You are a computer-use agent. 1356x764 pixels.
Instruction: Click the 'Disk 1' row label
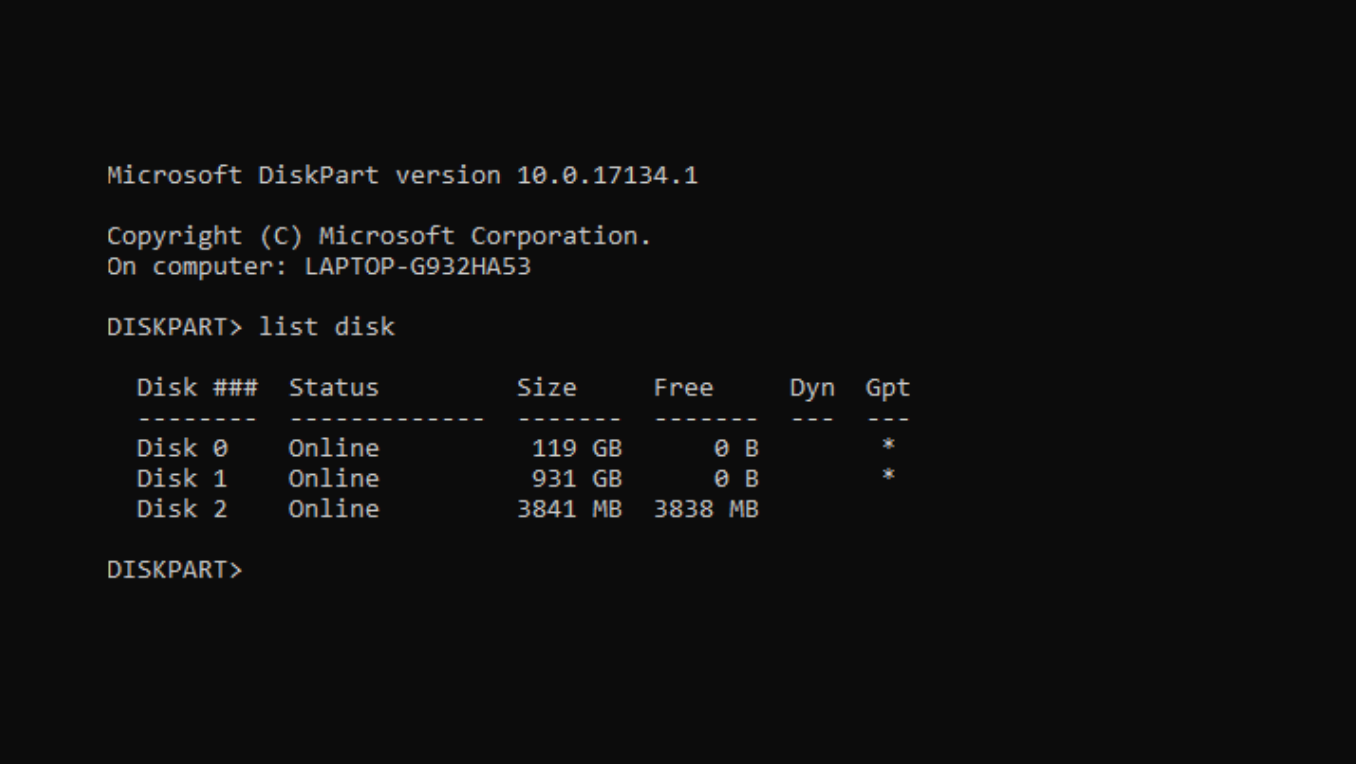tap(182, 478)
